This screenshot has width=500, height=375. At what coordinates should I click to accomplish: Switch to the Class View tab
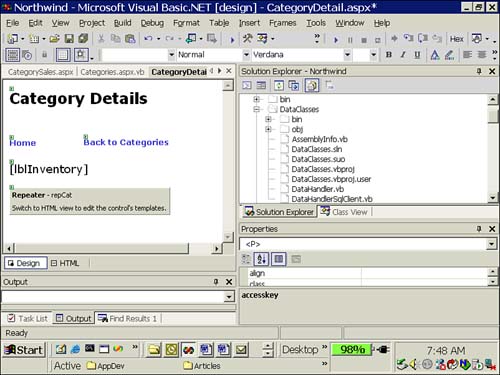click(344, 212)
